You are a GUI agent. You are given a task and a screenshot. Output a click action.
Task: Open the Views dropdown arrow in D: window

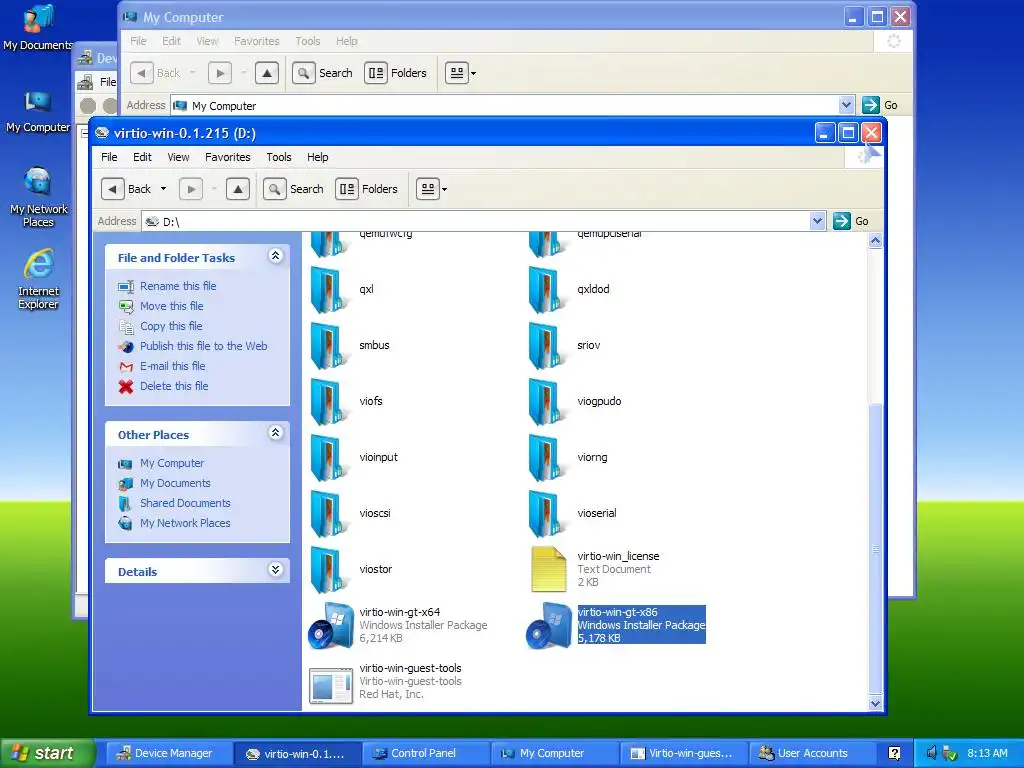coord(445,189)
